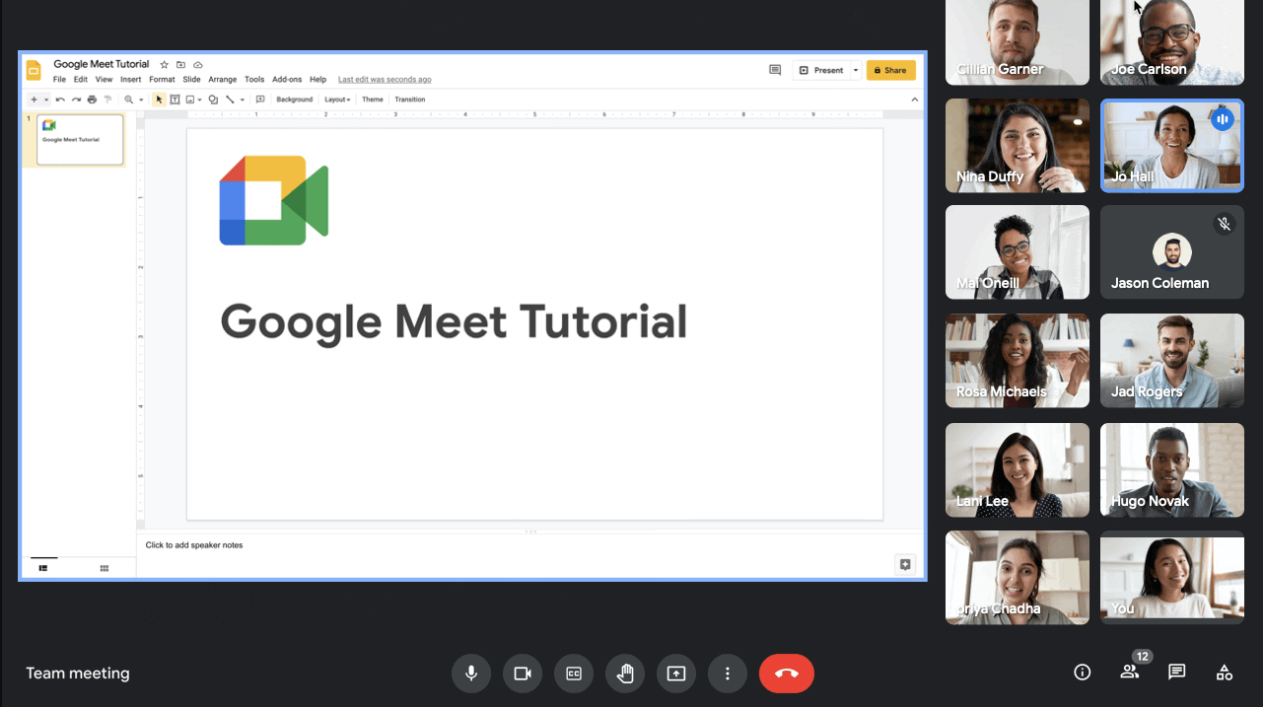Expand the Layout dropdown in the toolbar

click(337, 100)
